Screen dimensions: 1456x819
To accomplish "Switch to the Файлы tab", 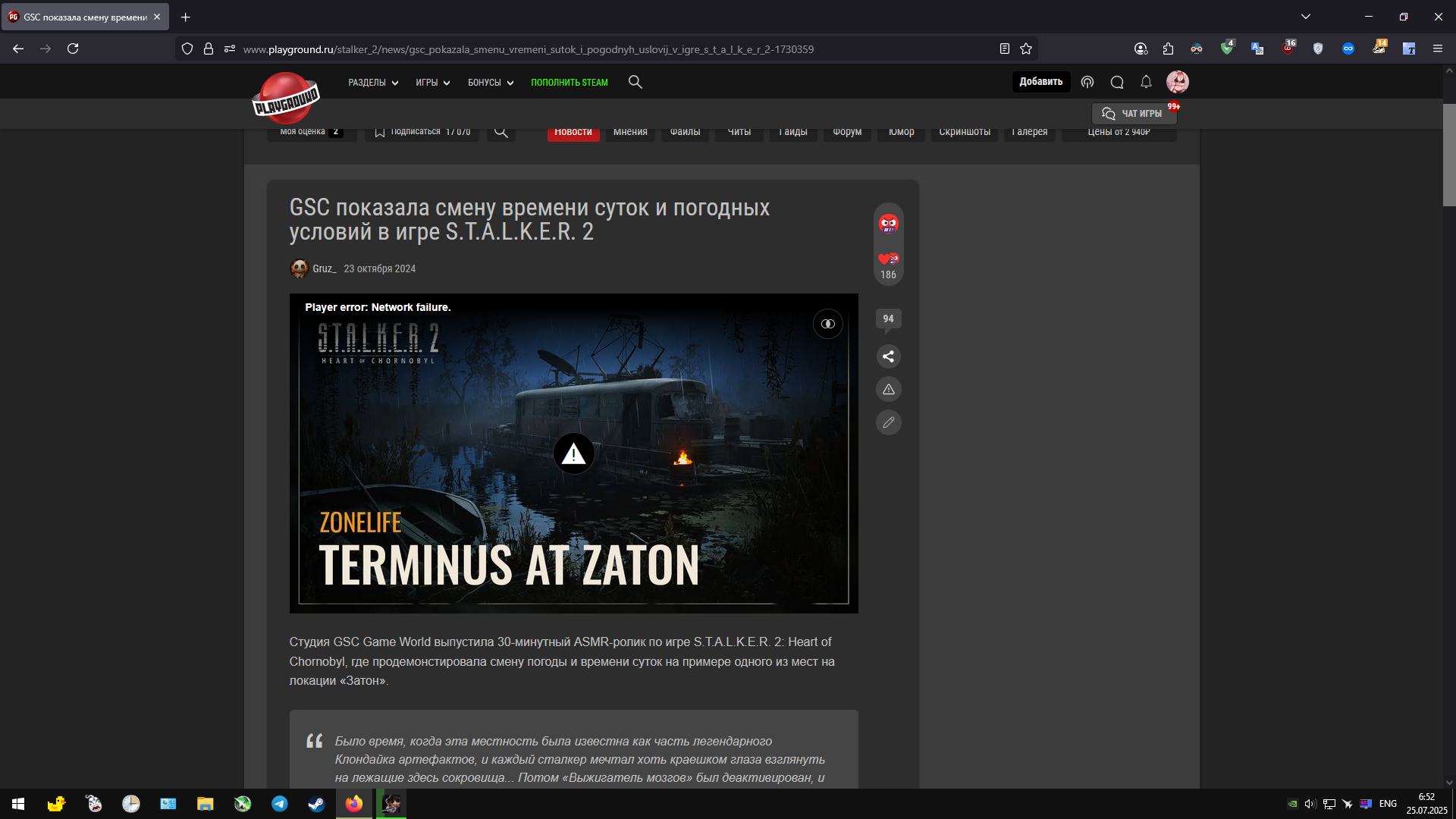I will [x=685, y=132].
